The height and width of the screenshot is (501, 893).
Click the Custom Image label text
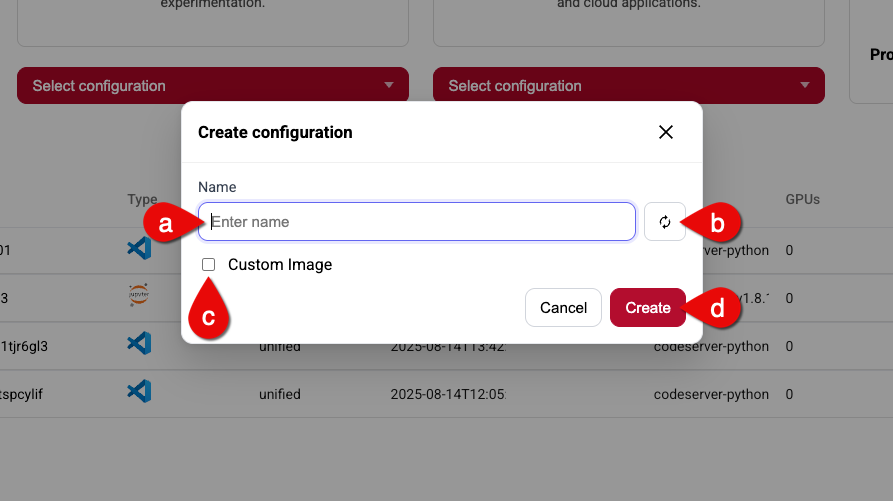tap(280, 265)
